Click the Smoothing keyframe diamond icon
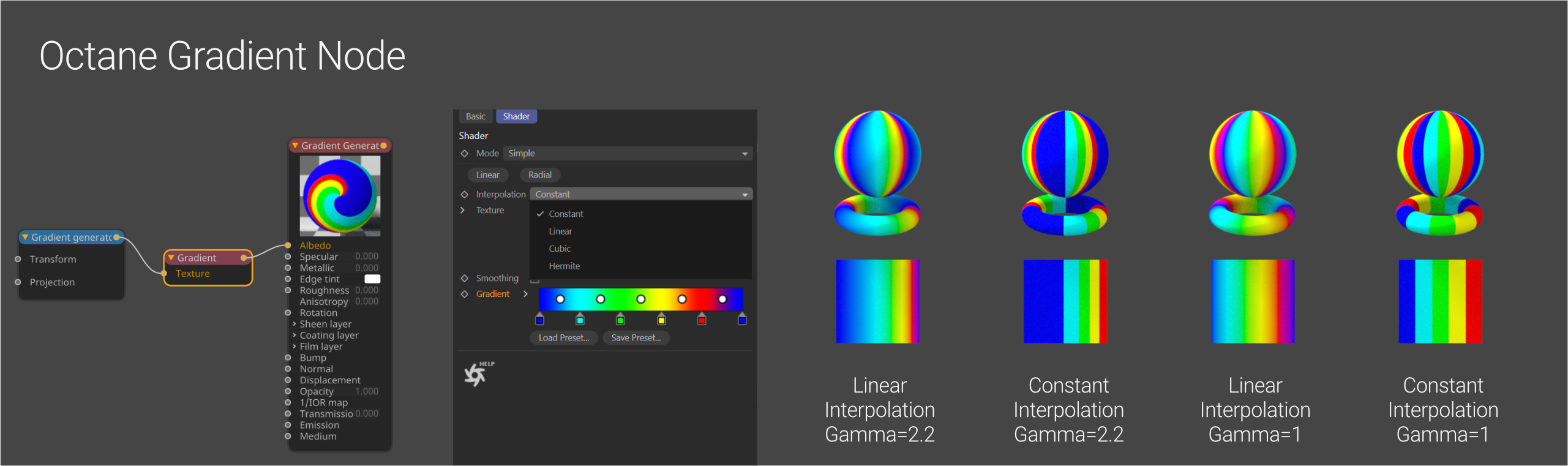Screen dimensions: 1568x466 (x=464, y=278)
